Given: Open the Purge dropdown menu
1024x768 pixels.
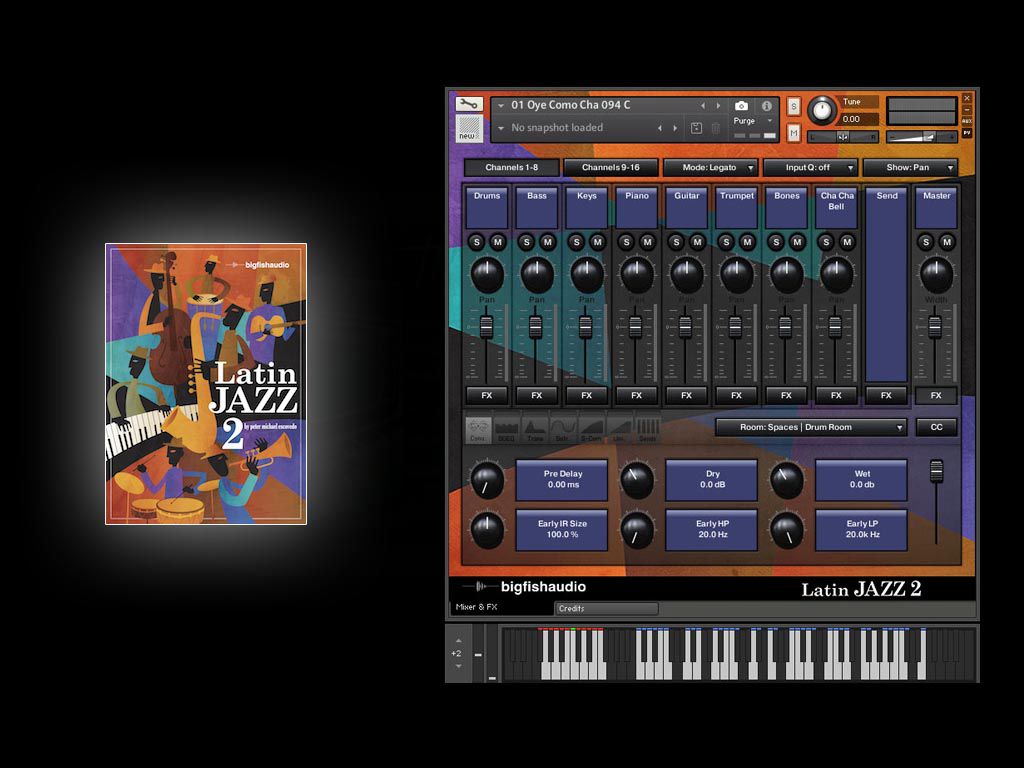Looking at the screenshot, I should (x=752, y=121).
